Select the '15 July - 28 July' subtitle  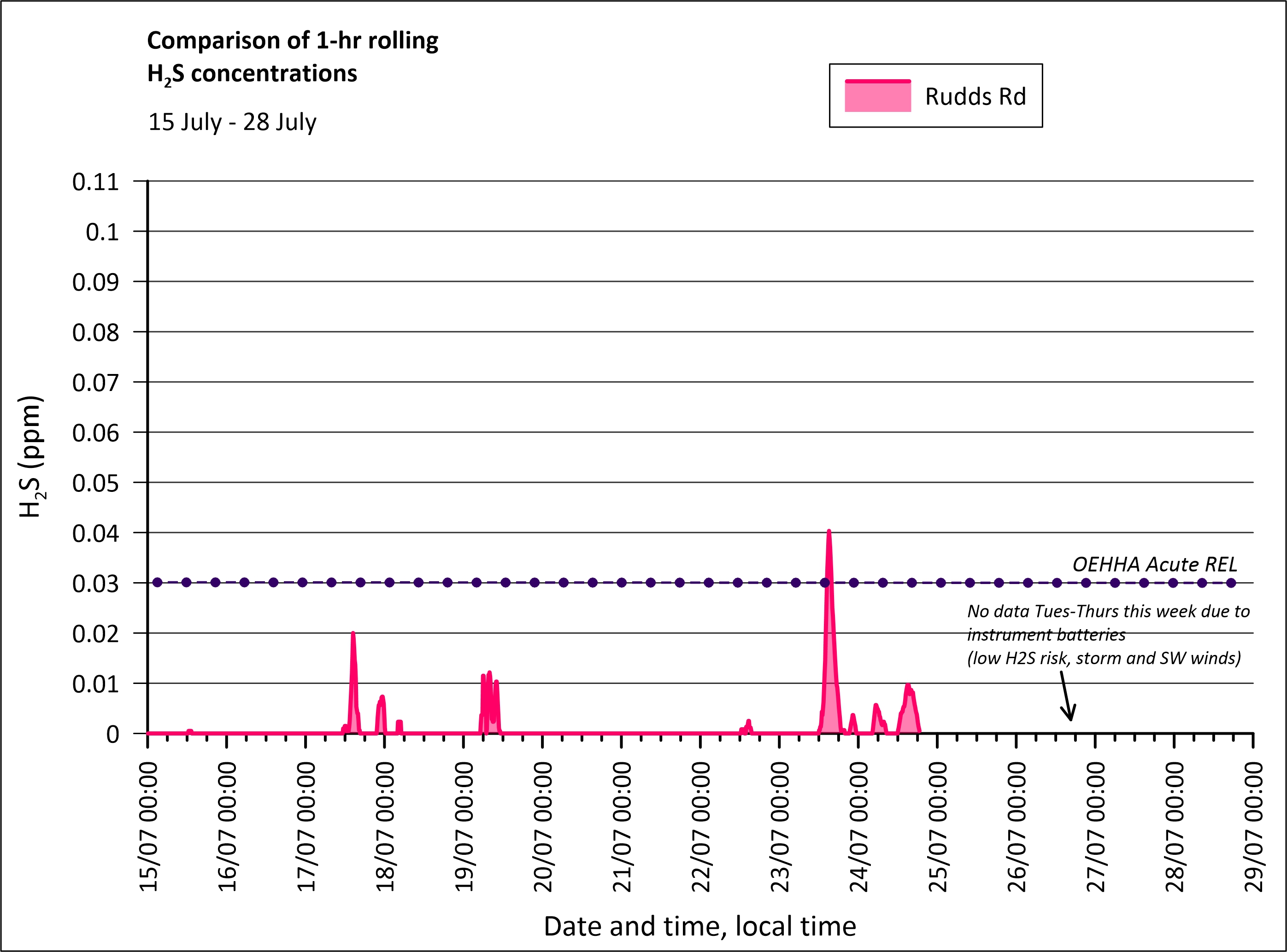point(232,122)
